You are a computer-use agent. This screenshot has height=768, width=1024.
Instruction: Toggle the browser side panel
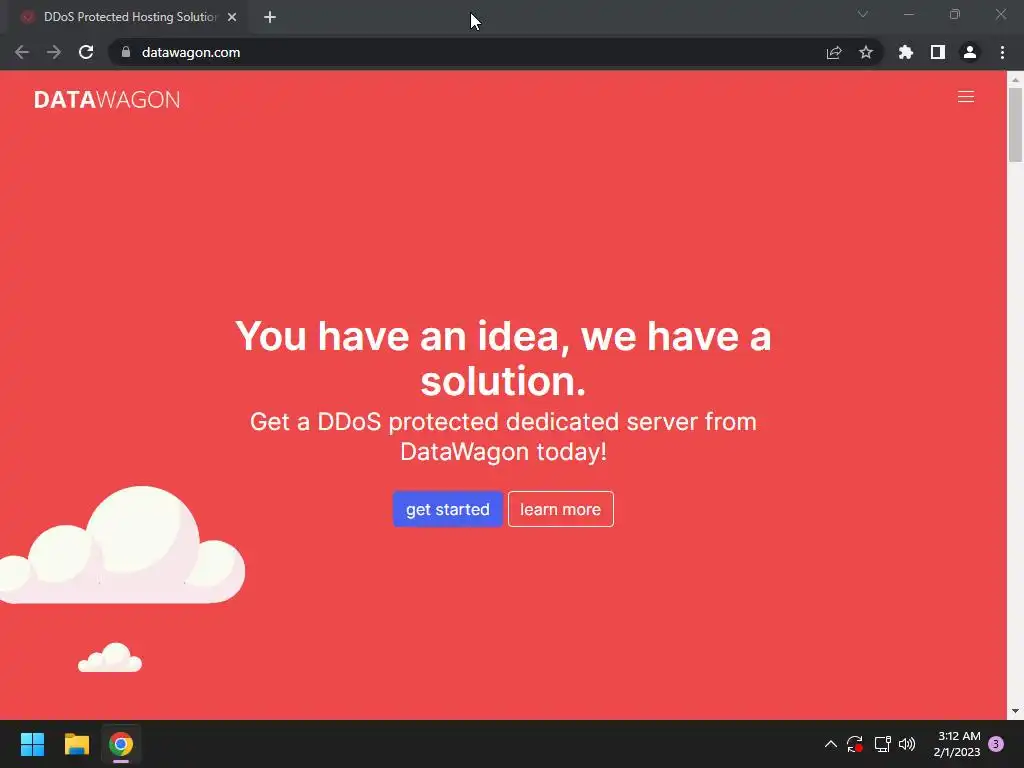coord(938,52)
